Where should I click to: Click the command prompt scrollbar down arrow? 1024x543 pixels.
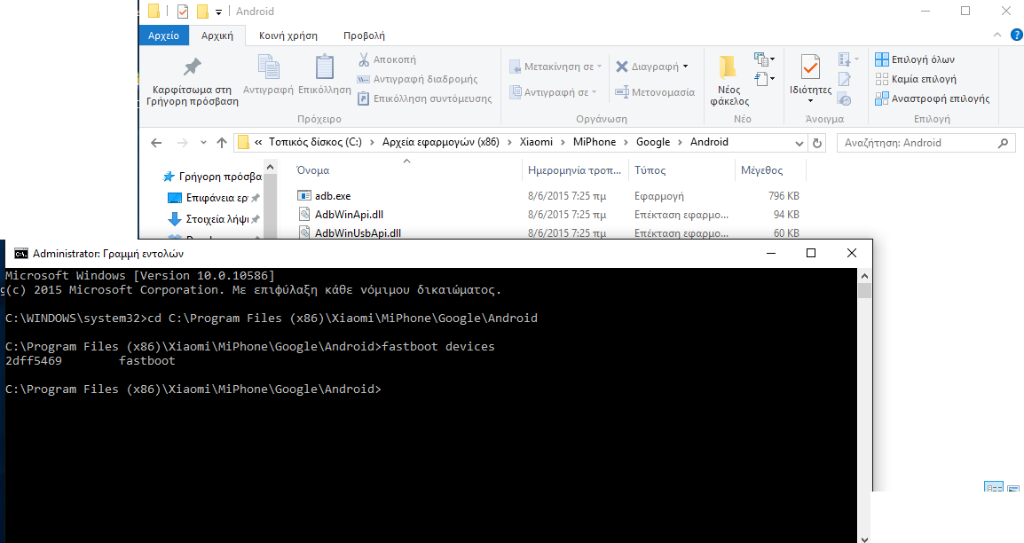point(864,538)
